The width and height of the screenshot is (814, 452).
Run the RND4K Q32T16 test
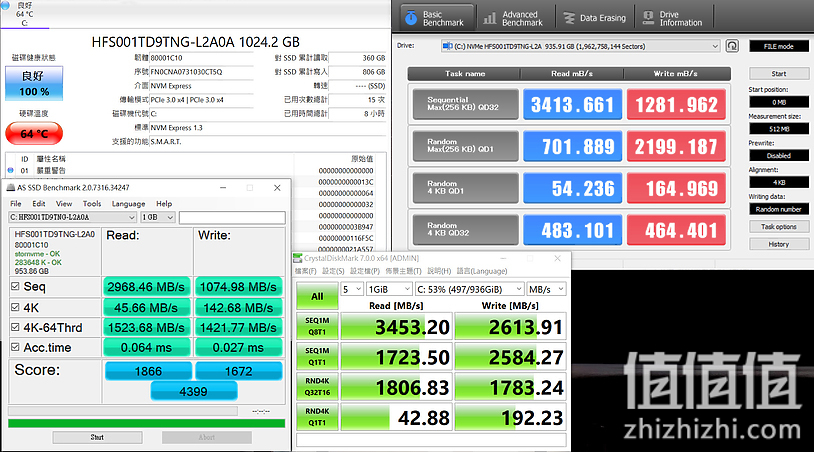[x=317, y=387]
